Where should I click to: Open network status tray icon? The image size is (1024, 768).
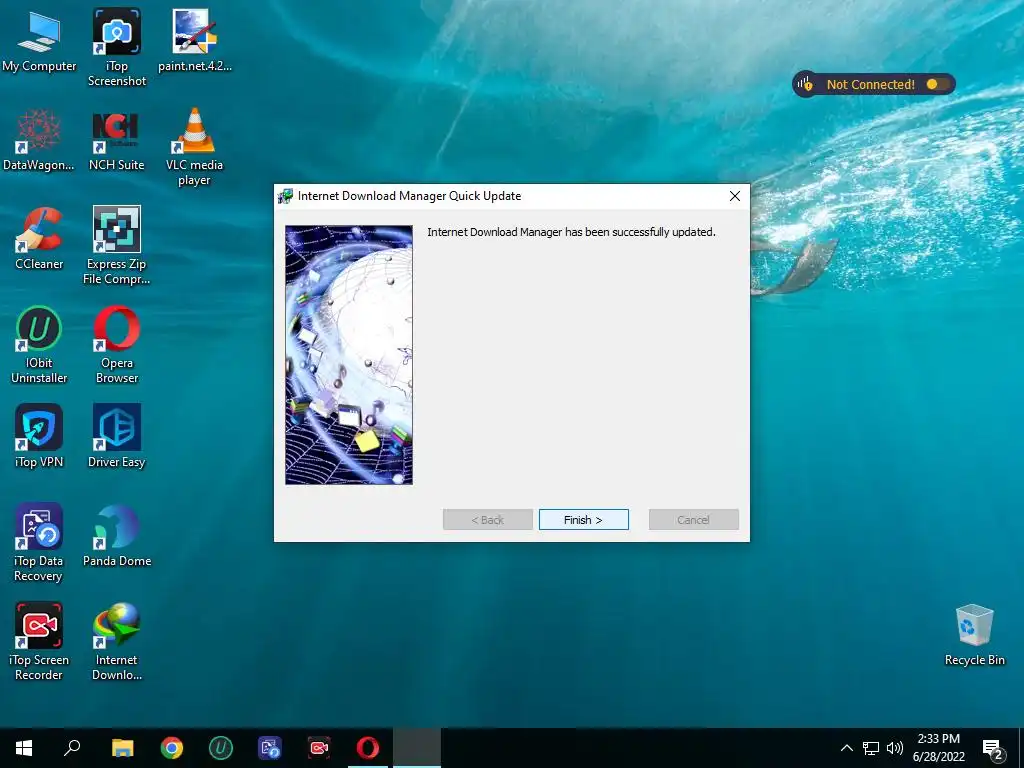pos(871,748)
